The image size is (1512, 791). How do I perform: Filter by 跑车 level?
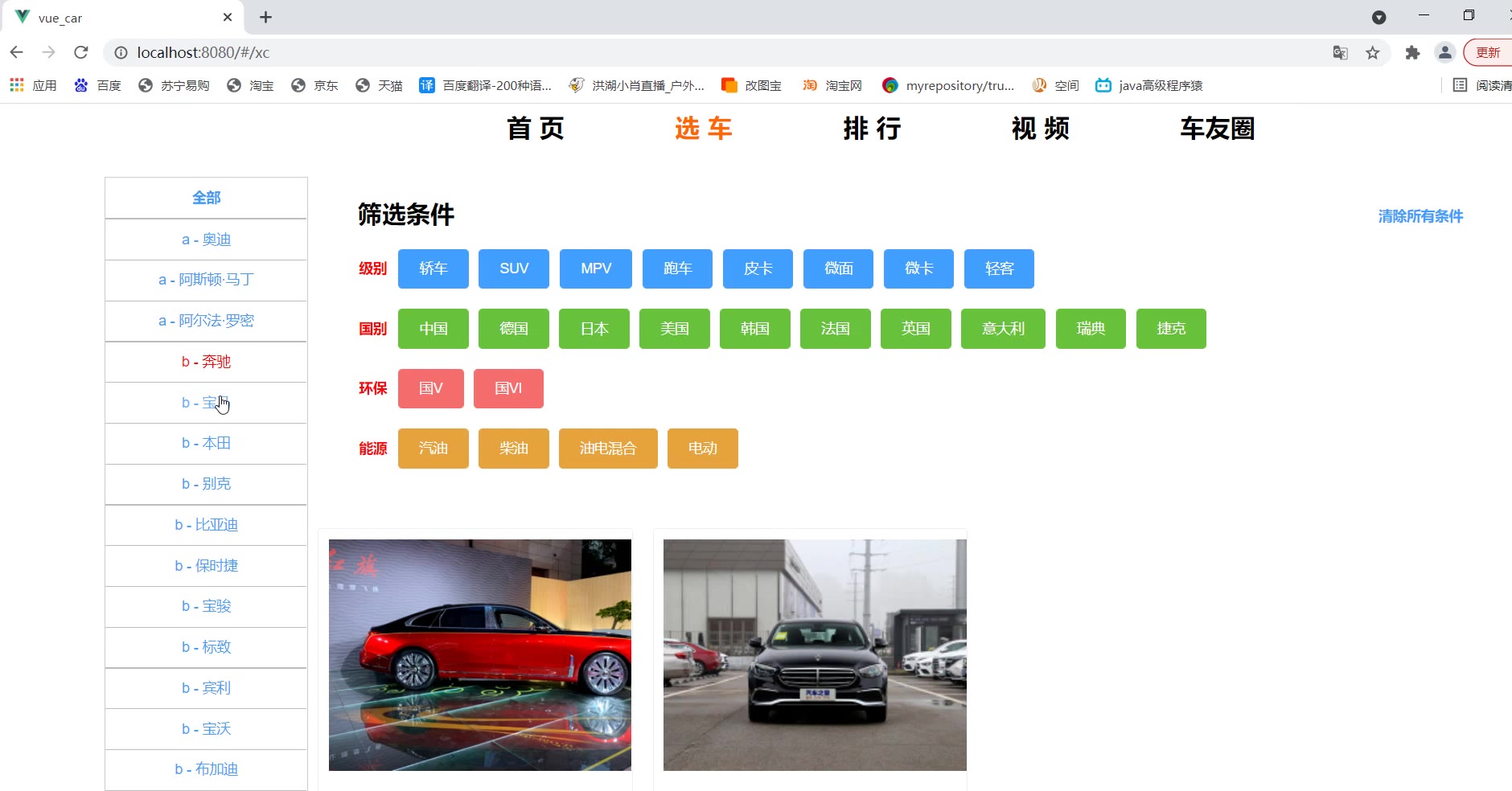tap(677, 268)
